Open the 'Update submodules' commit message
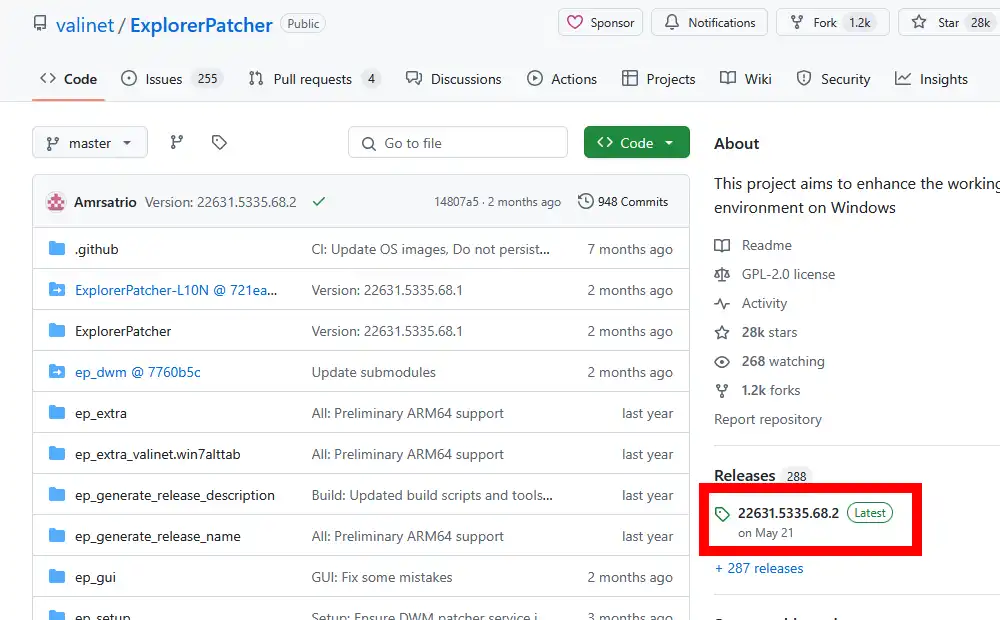The height and width of the screenshot is (620, 1000). [x=374, y=372]
